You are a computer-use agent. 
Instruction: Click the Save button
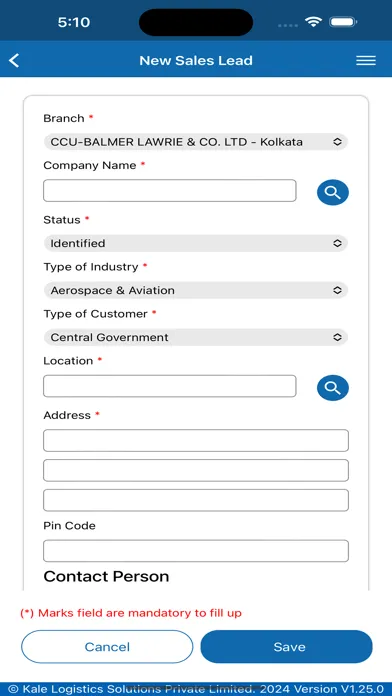[286, 647]
